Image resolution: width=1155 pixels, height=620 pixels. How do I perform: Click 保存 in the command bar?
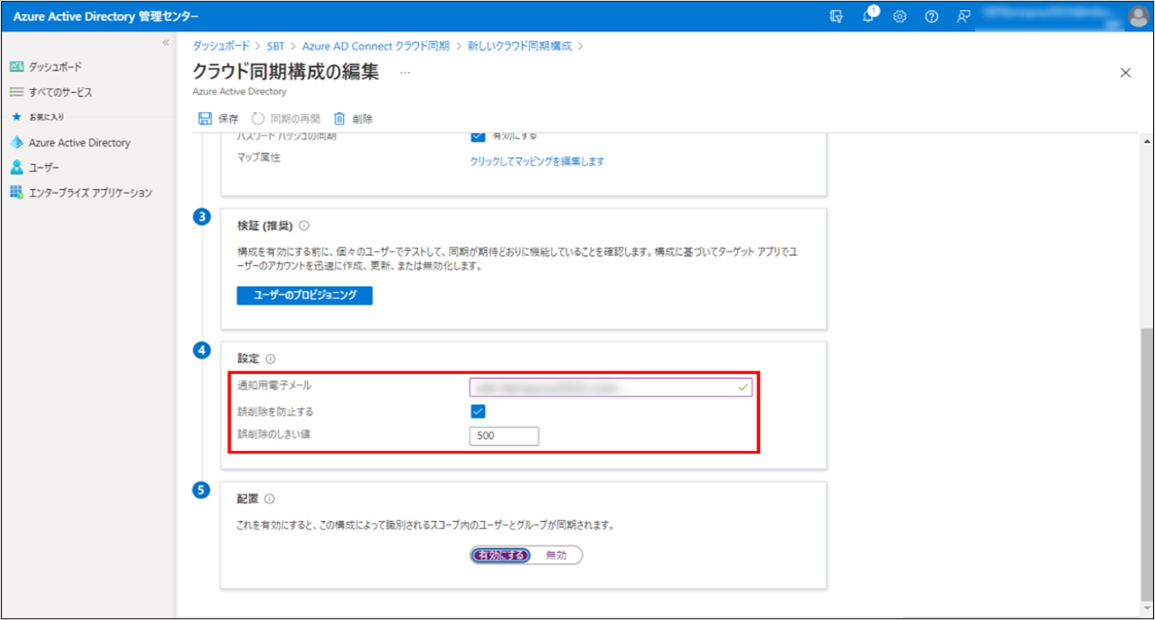pos(218,119)
